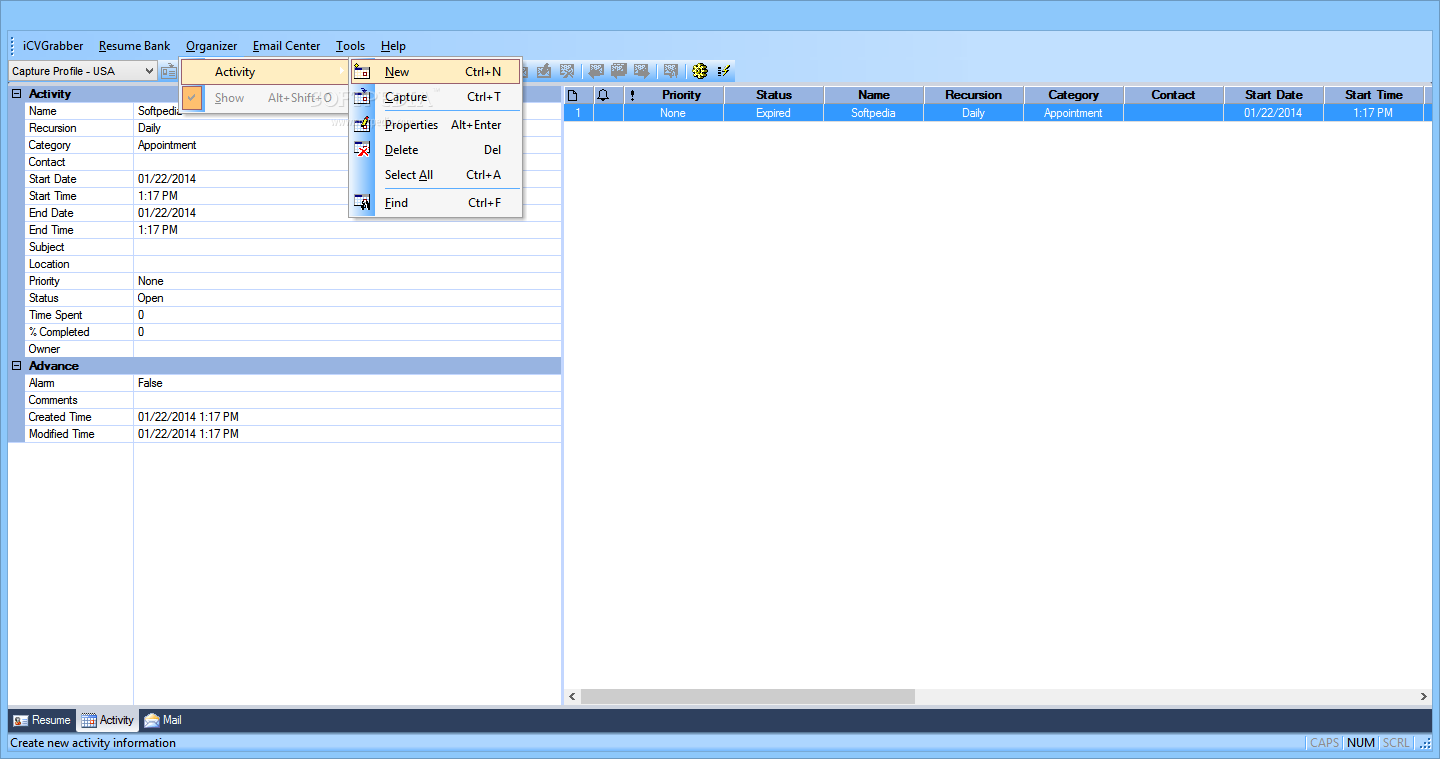Sort by the Category column header

pyautogui.click(x=1074, y=95)
